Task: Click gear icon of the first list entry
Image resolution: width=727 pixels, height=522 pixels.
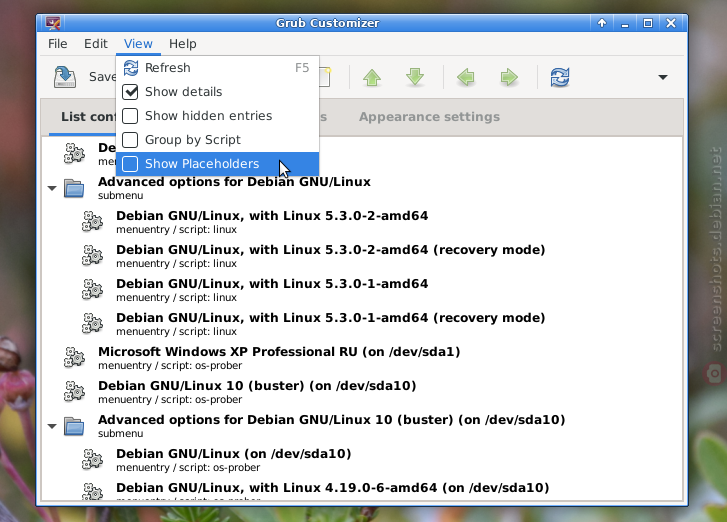Action: coord(74,153)
